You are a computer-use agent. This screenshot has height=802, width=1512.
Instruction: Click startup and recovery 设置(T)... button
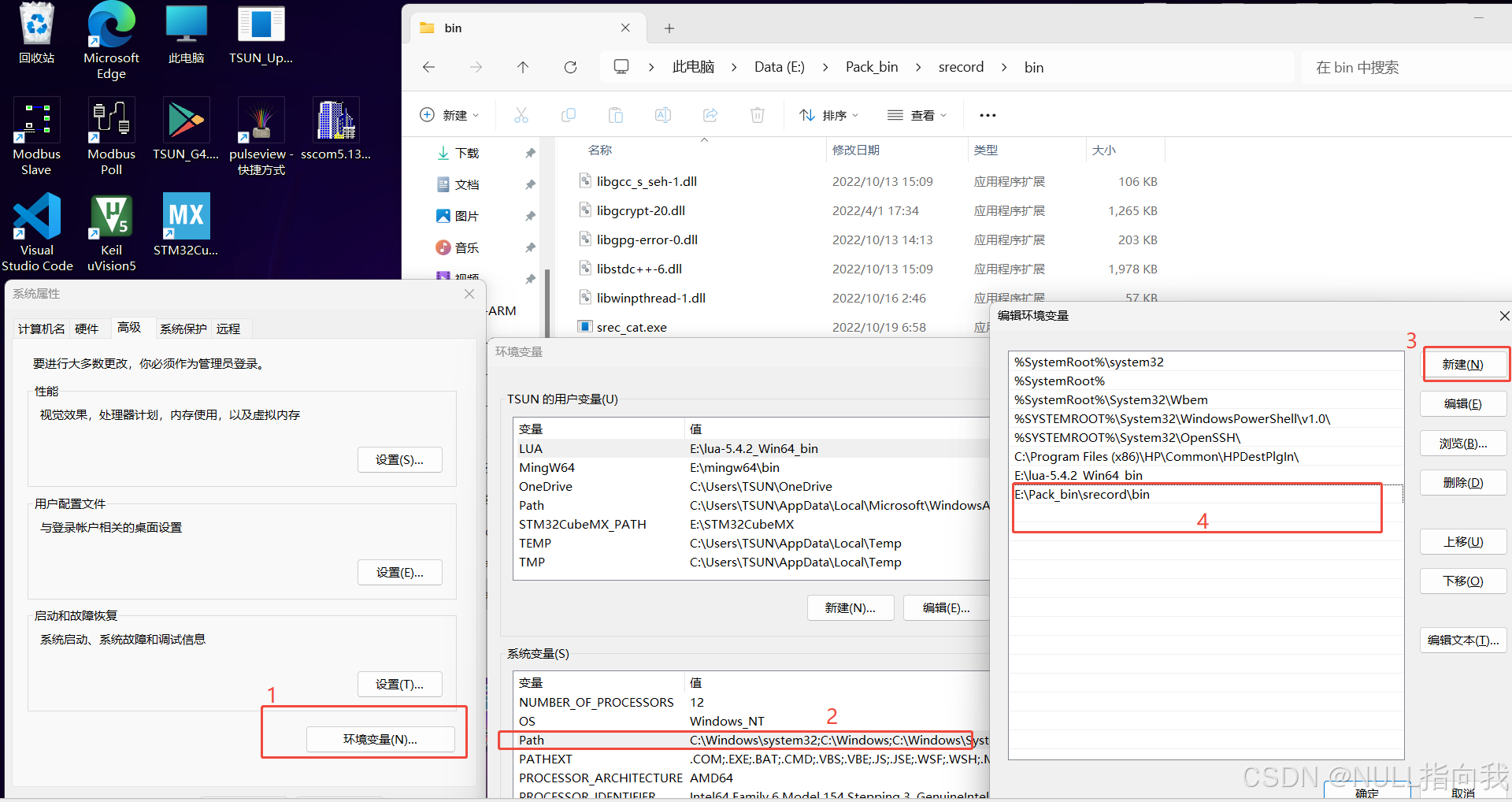point(400,684)
